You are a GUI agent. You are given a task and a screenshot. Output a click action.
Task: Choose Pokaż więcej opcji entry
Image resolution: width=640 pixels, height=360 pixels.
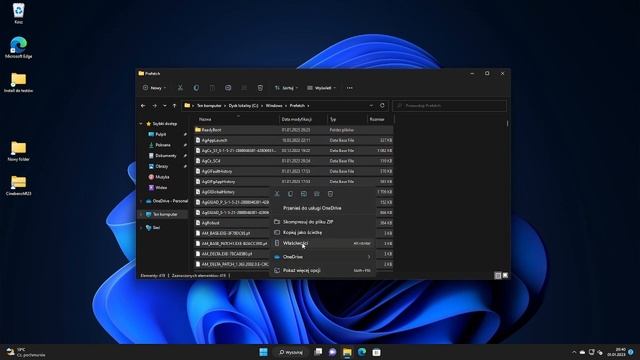pyautogui.click(x=322, y=270)
